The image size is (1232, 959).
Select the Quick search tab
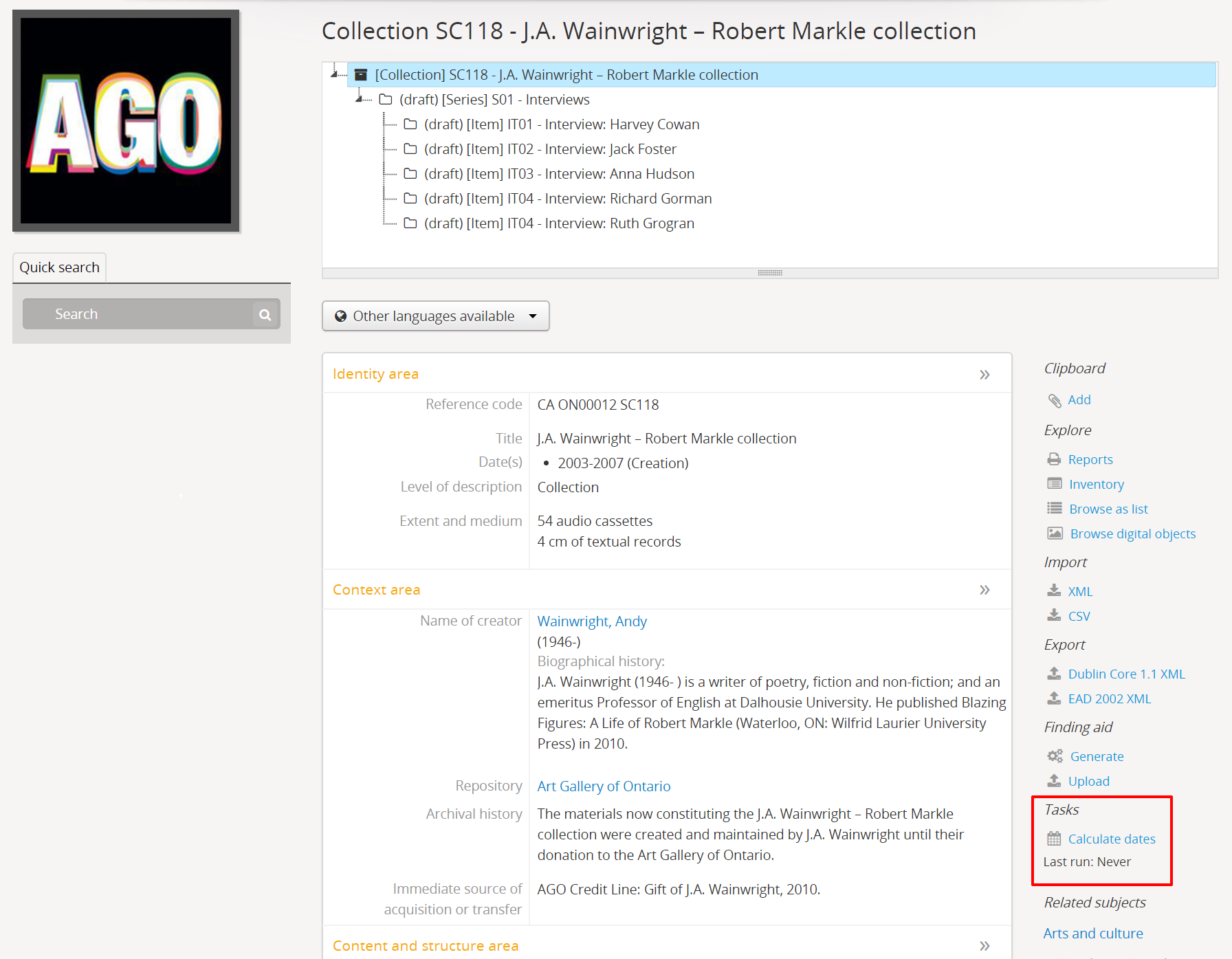60,267
